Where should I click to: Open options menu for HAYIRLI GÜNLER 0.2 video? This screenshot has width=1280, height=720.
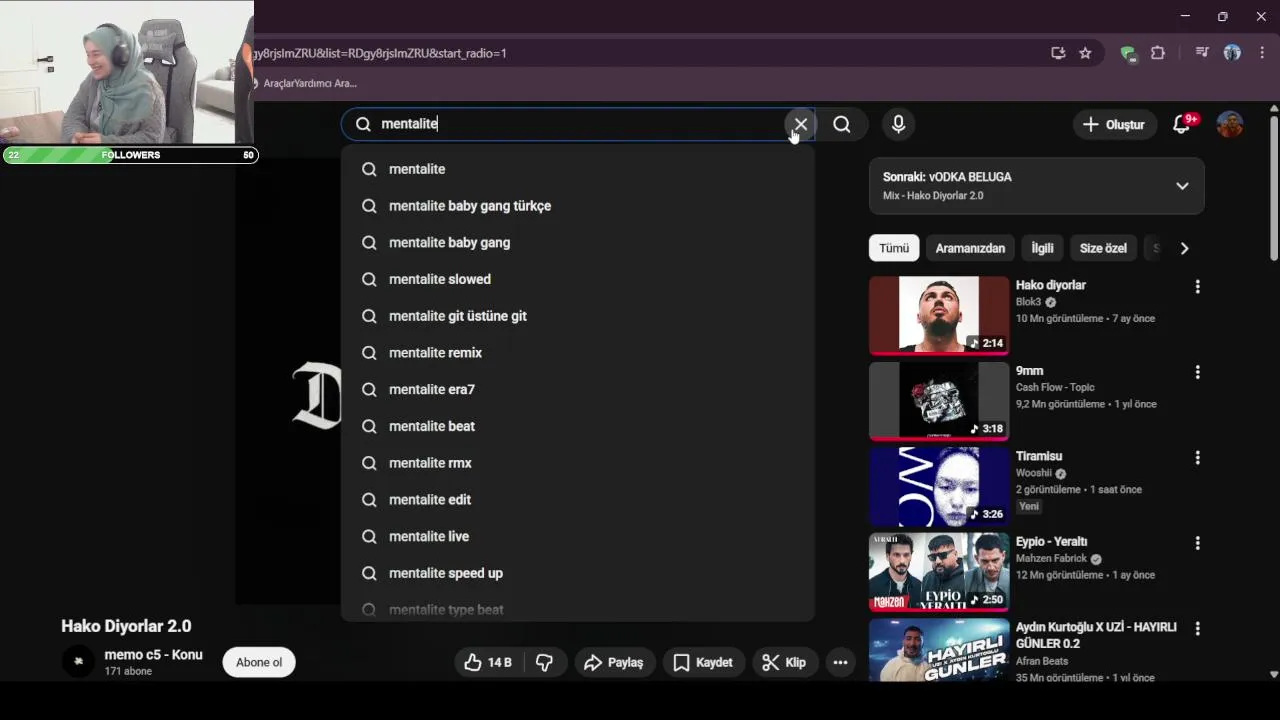[x=1197, y=629]
